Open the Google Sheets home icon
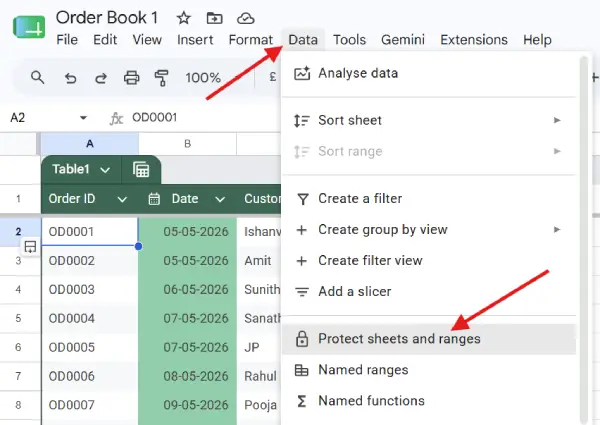Screen dimensions: 600x425 [29, 27]
